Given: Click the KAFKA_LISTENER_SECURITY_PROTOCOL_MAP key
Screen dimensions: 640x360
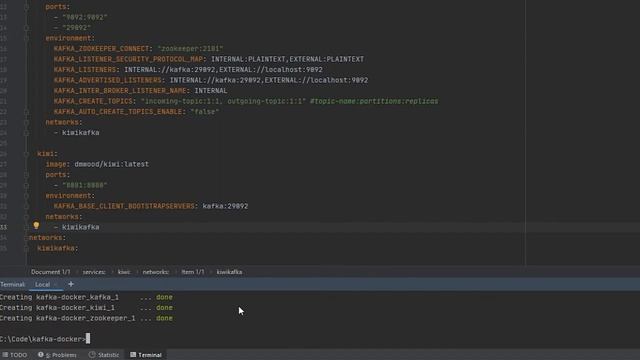Looking at the screenshot, I should tap(129, 59).
